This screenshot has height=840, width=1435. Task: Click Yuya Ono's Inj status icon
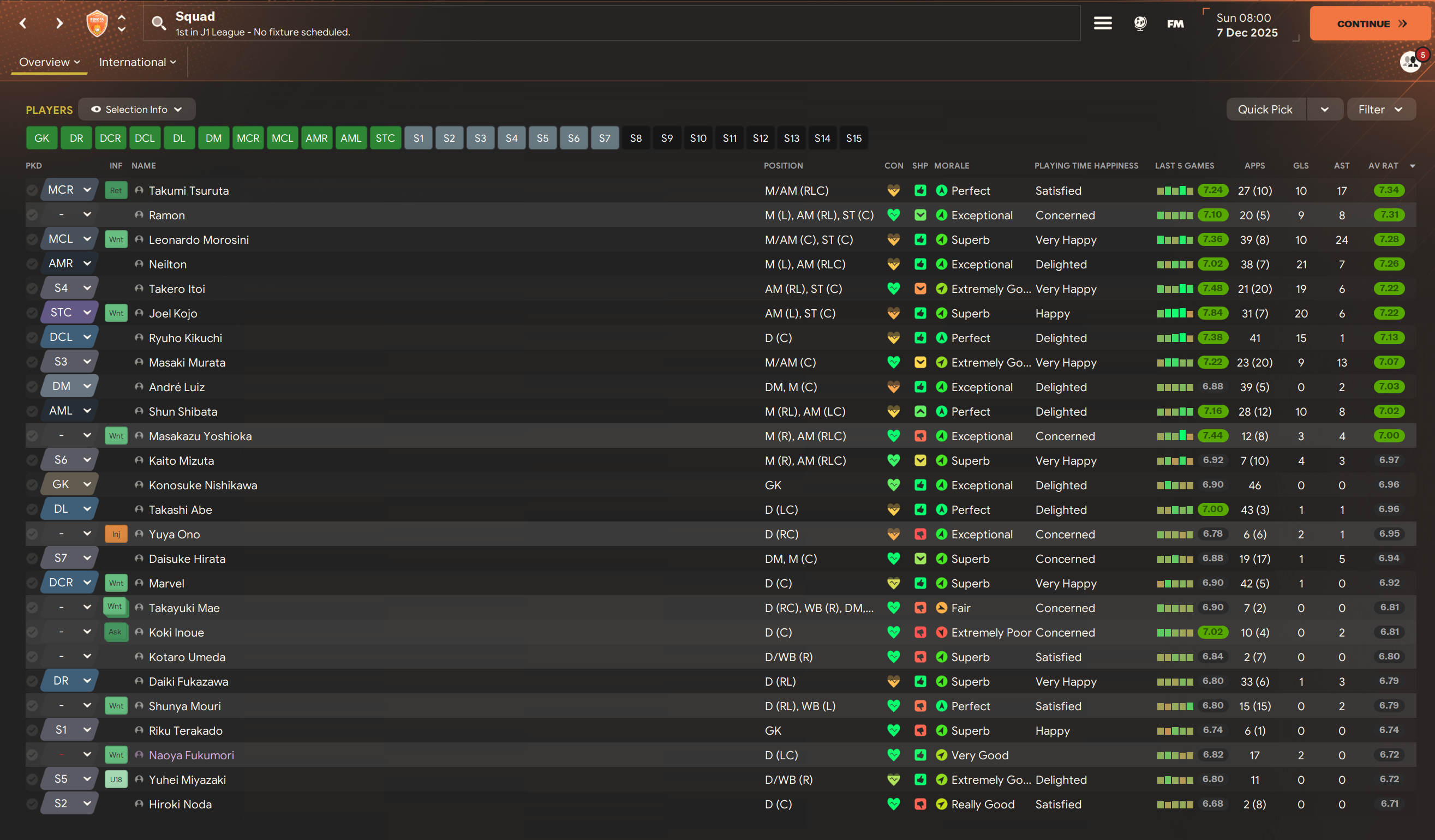[x=116, y=534]
